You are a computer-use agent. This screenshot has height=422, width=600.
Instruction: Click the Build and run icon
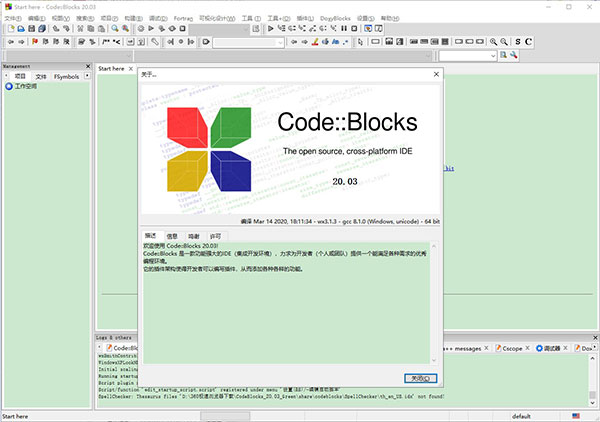point(161,29)
